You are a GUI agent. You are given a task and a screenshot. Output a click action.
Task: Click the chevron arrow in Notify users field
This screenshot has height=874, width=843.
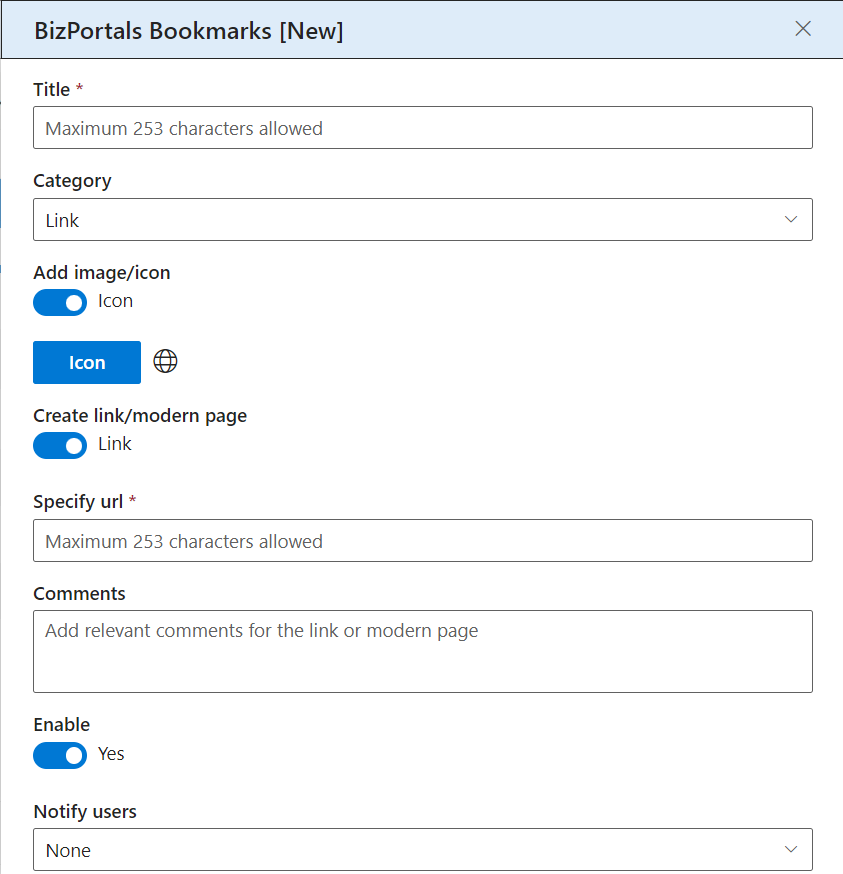click(791, 849)
